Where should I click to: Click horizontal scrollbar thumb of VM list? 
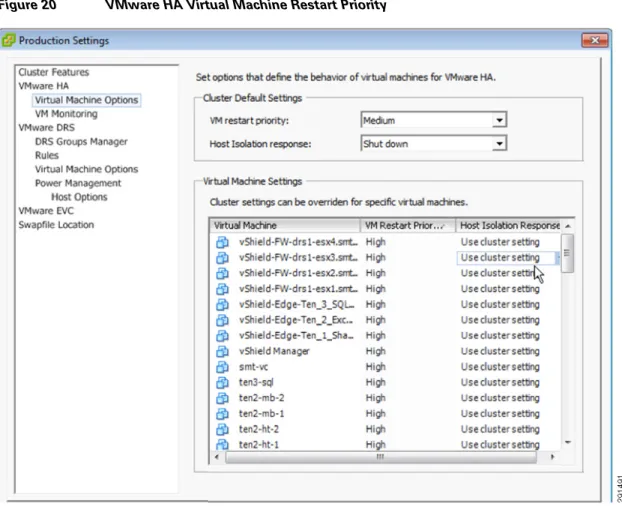point(381,457)
